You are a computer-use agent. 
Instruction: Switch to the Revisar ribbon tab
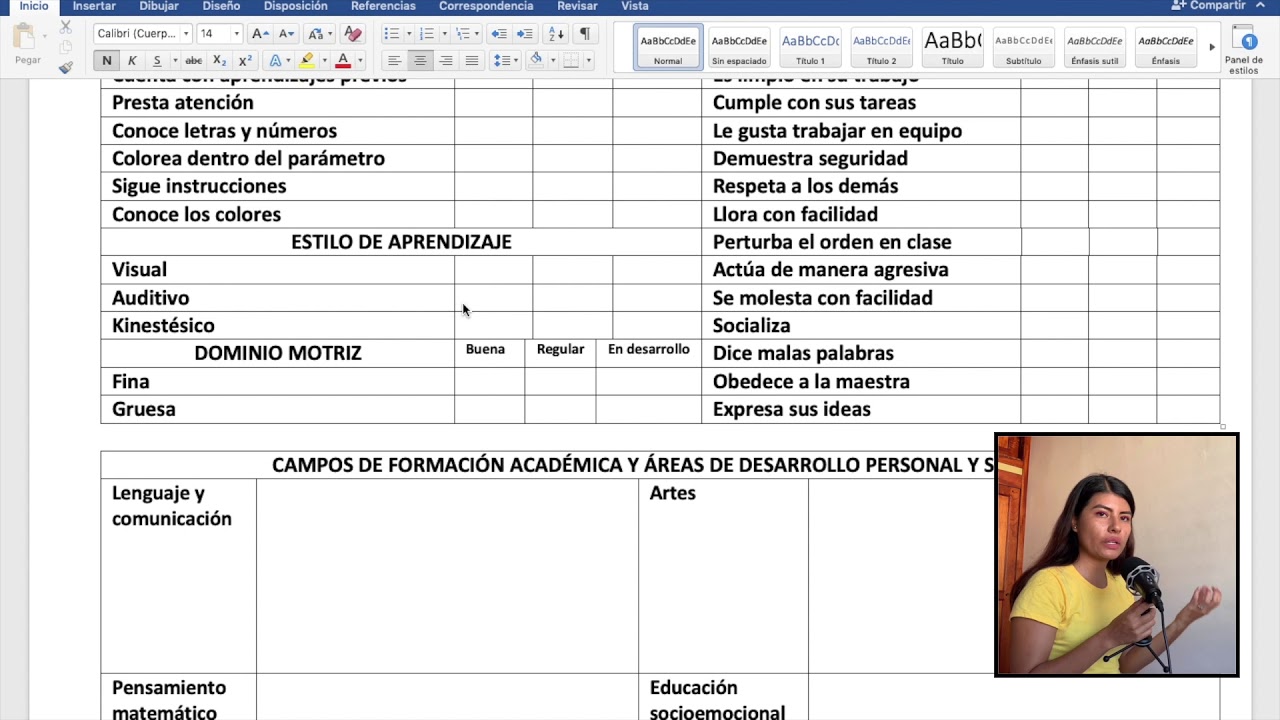coord(578,6)
